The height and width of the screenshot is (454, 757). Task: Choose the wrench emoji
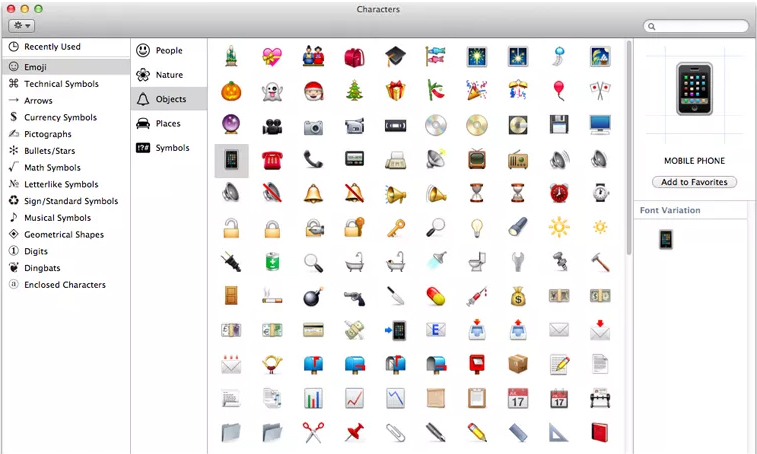(x=518, y=262)
